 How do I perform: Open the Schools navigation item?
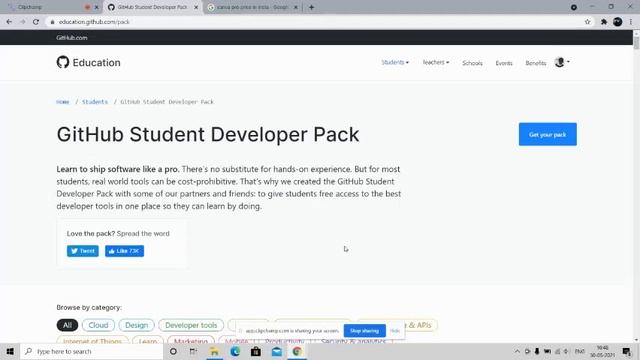click(472, 63)
